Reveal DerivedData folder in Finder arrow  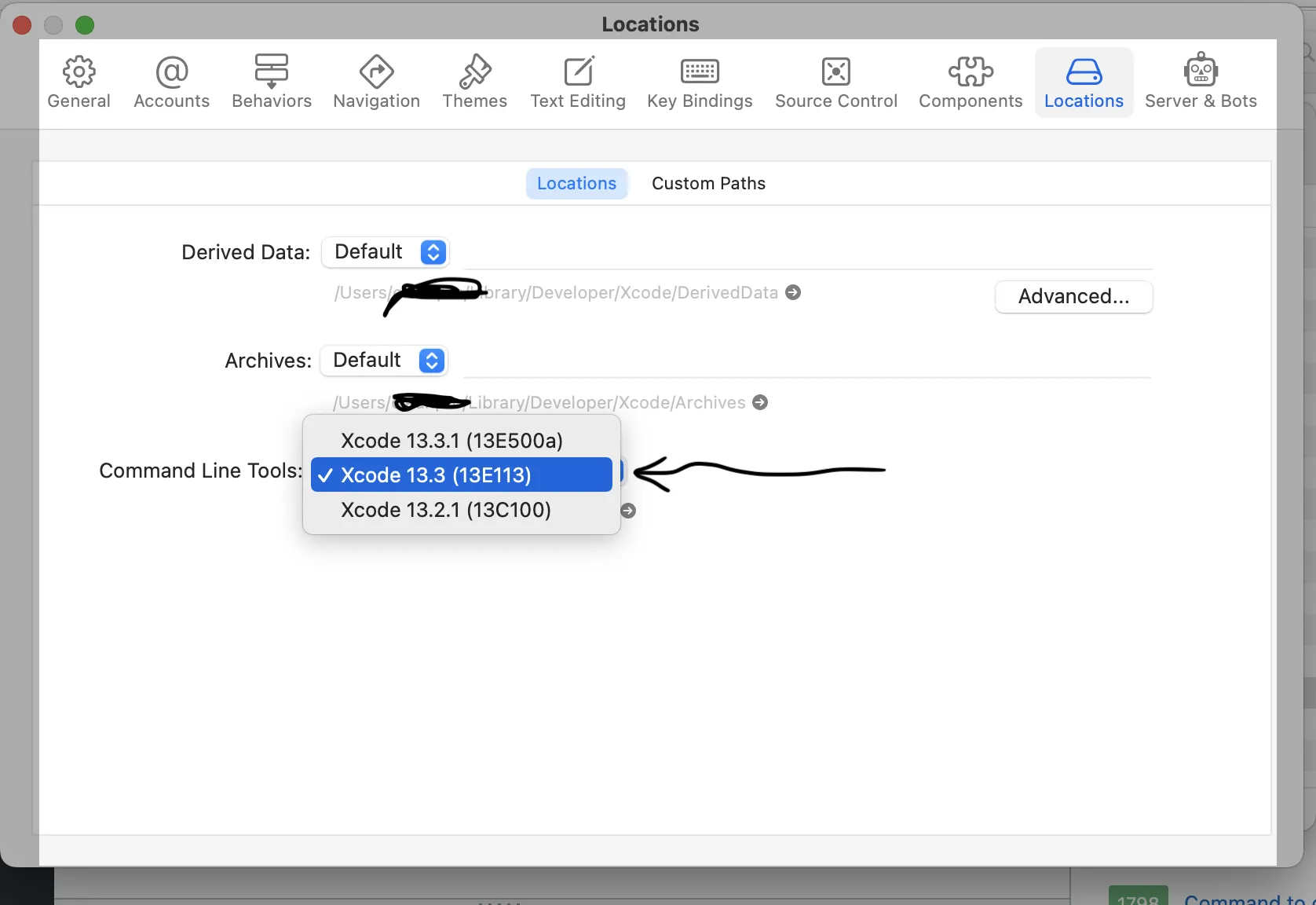pyautogui.click(x=794, y=292)
